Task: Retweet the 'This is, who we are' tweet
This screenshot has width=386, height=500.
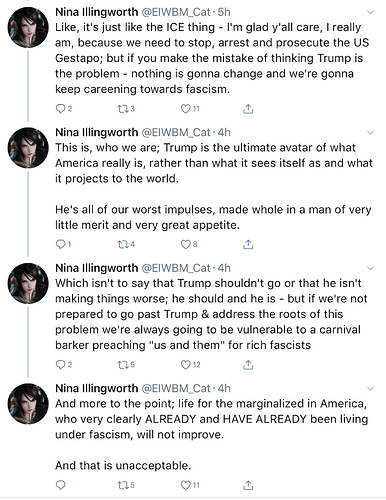Action: (122, 244)
